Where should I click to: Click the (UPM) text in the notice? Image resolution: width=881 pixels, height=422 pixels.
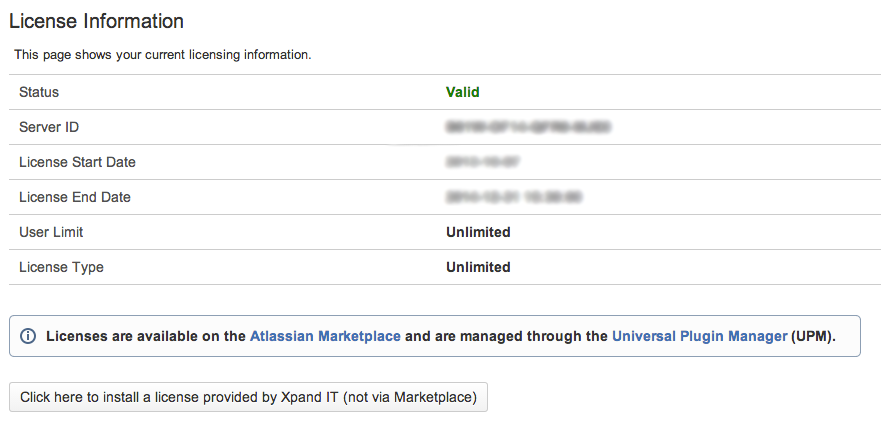[813, 336]
